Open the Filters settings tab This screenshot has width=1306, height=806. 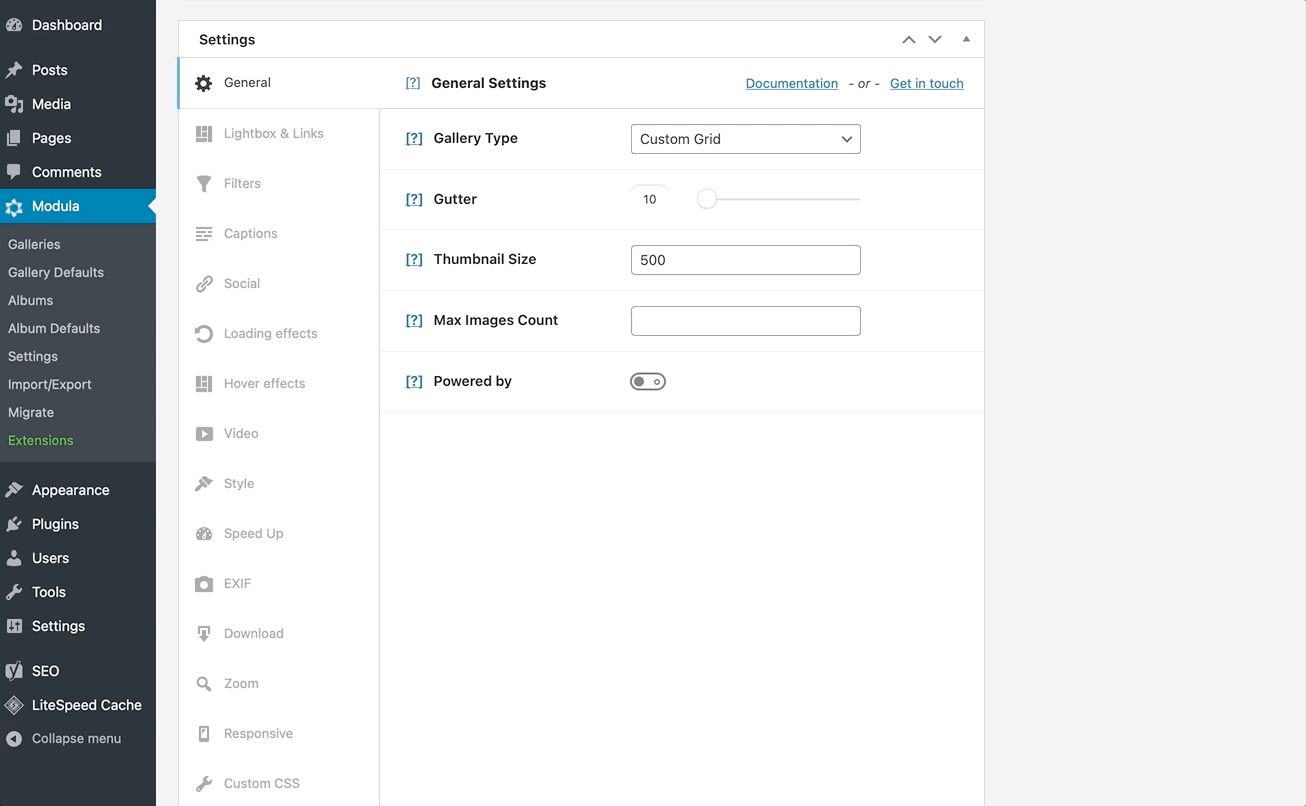click(242, 183)
